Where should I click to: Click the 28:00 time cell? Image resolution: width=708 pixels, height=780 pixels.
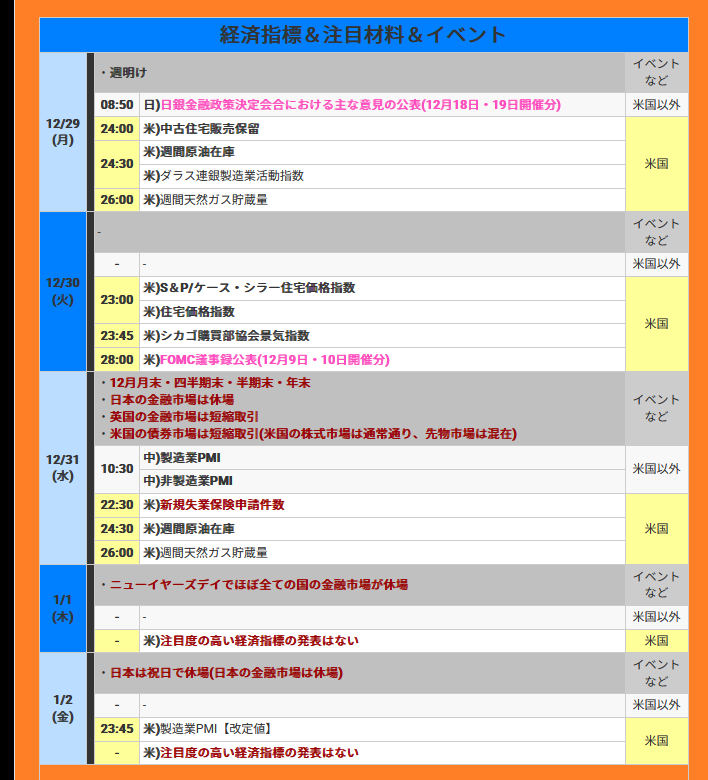[117, 360]
